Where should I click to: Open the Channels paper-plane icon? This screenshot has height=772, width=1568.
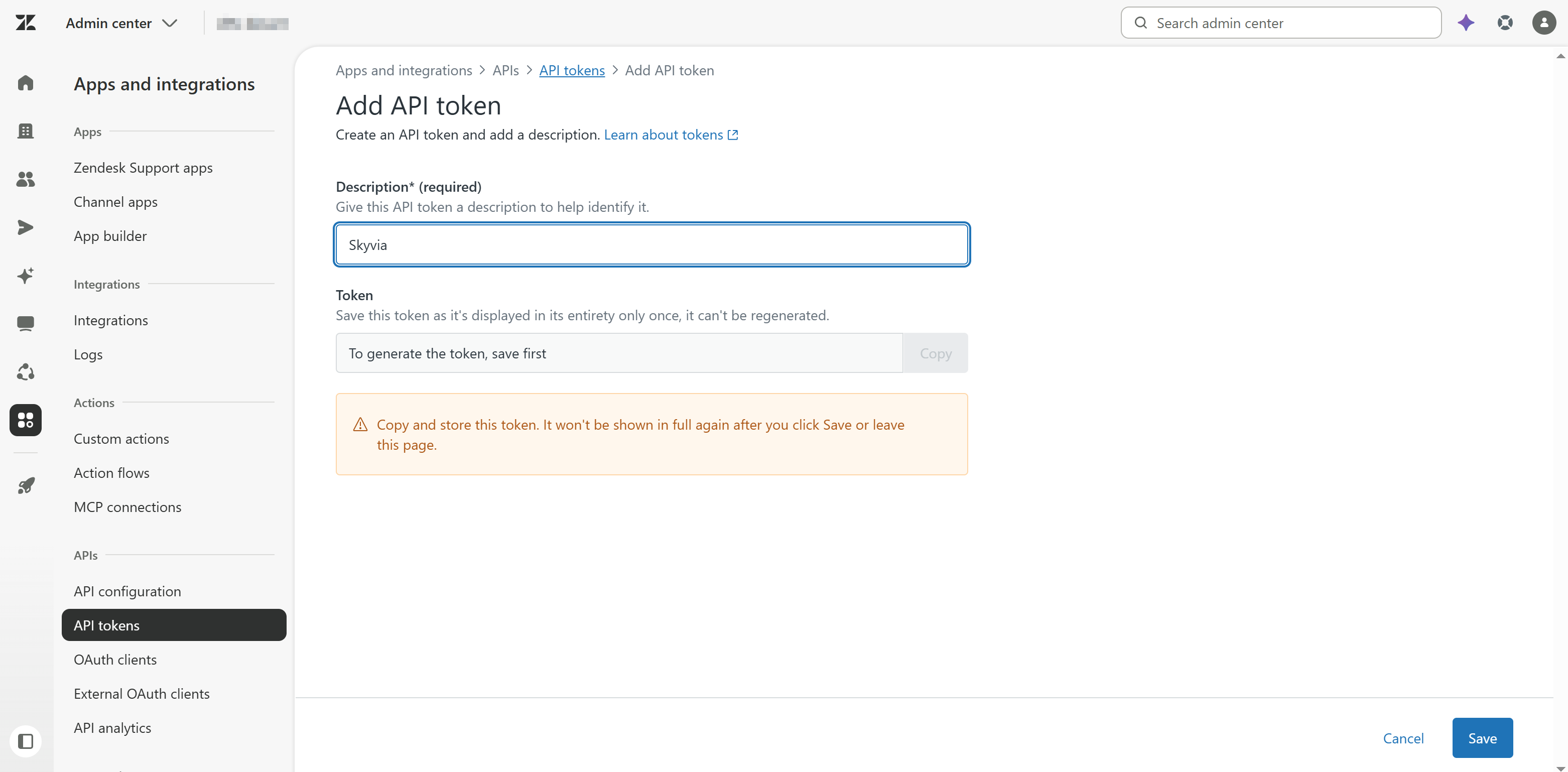pos(26,227)
